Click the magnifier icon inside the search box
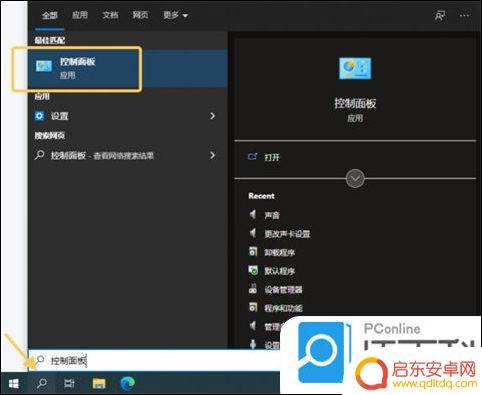 coord(40,360)
